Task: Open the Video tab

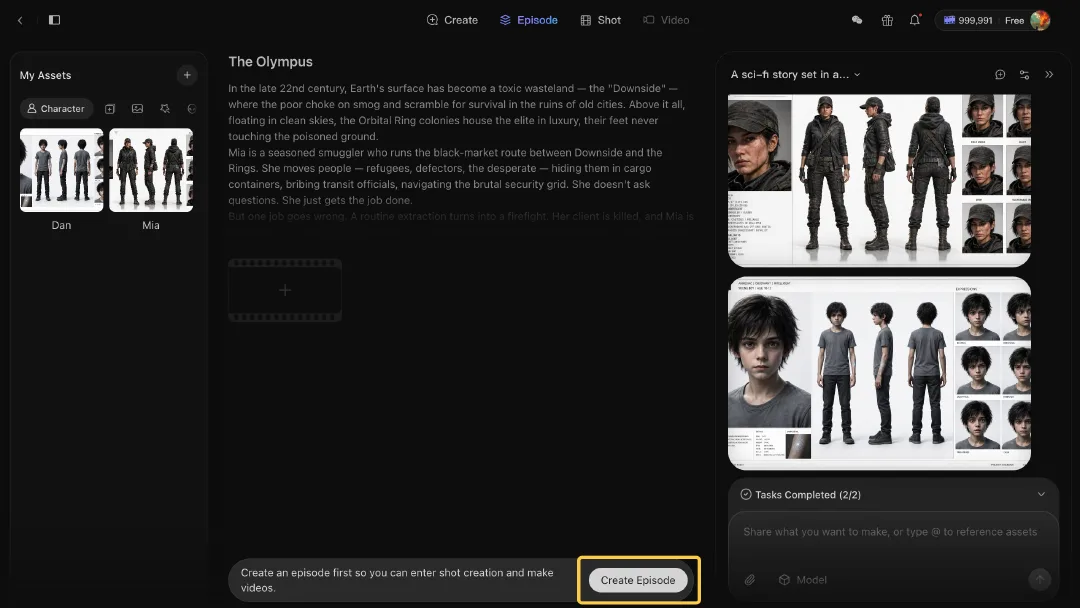Action: (x=666, y=20)
